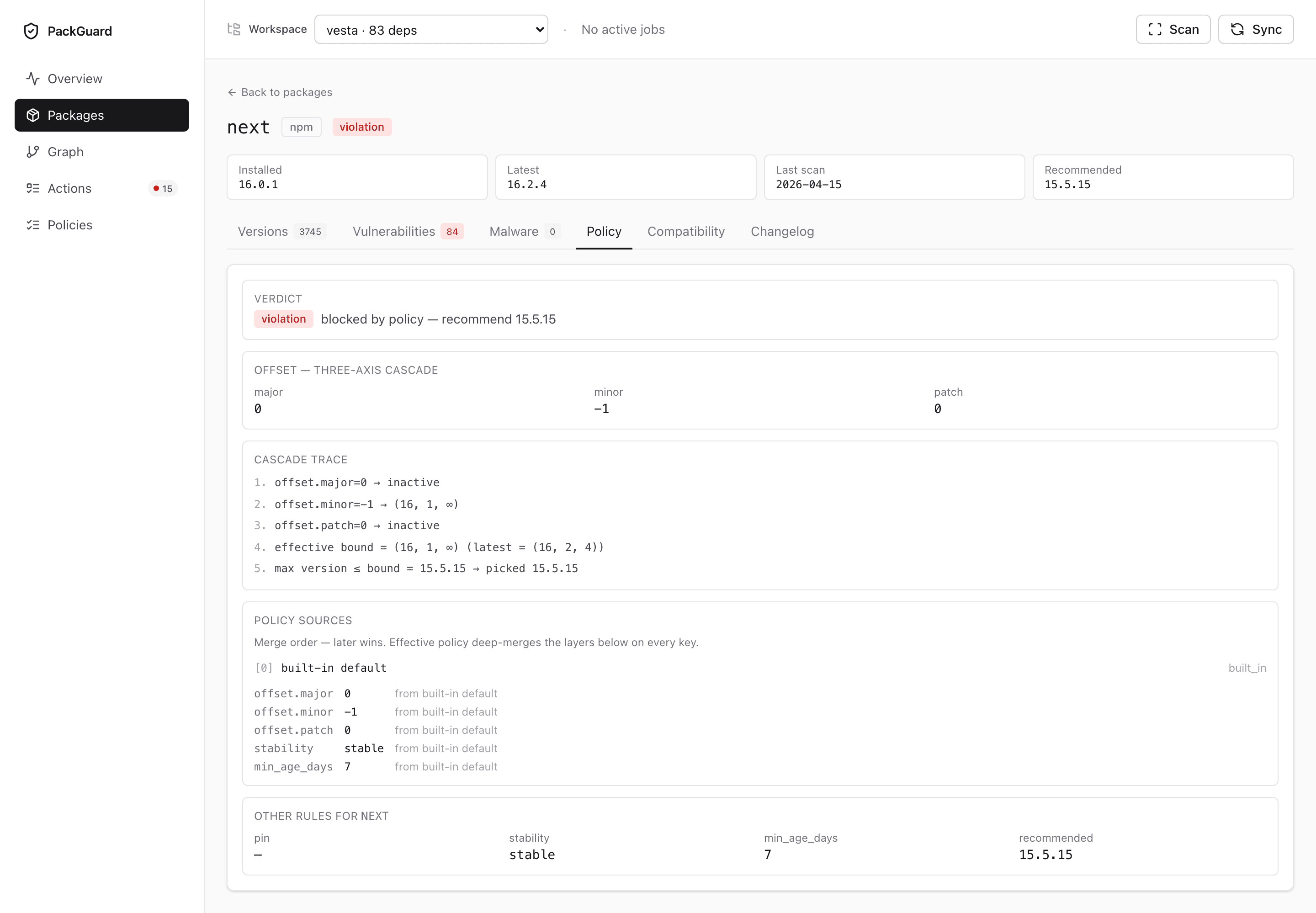Navigate to the Graph view
Screen dimensions: 1316x913
coord(102,152)
